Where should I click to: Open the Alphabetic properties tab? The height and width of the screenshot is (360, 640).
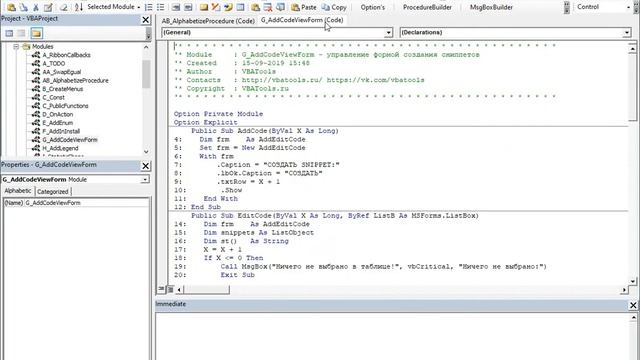tap(18, 191)
